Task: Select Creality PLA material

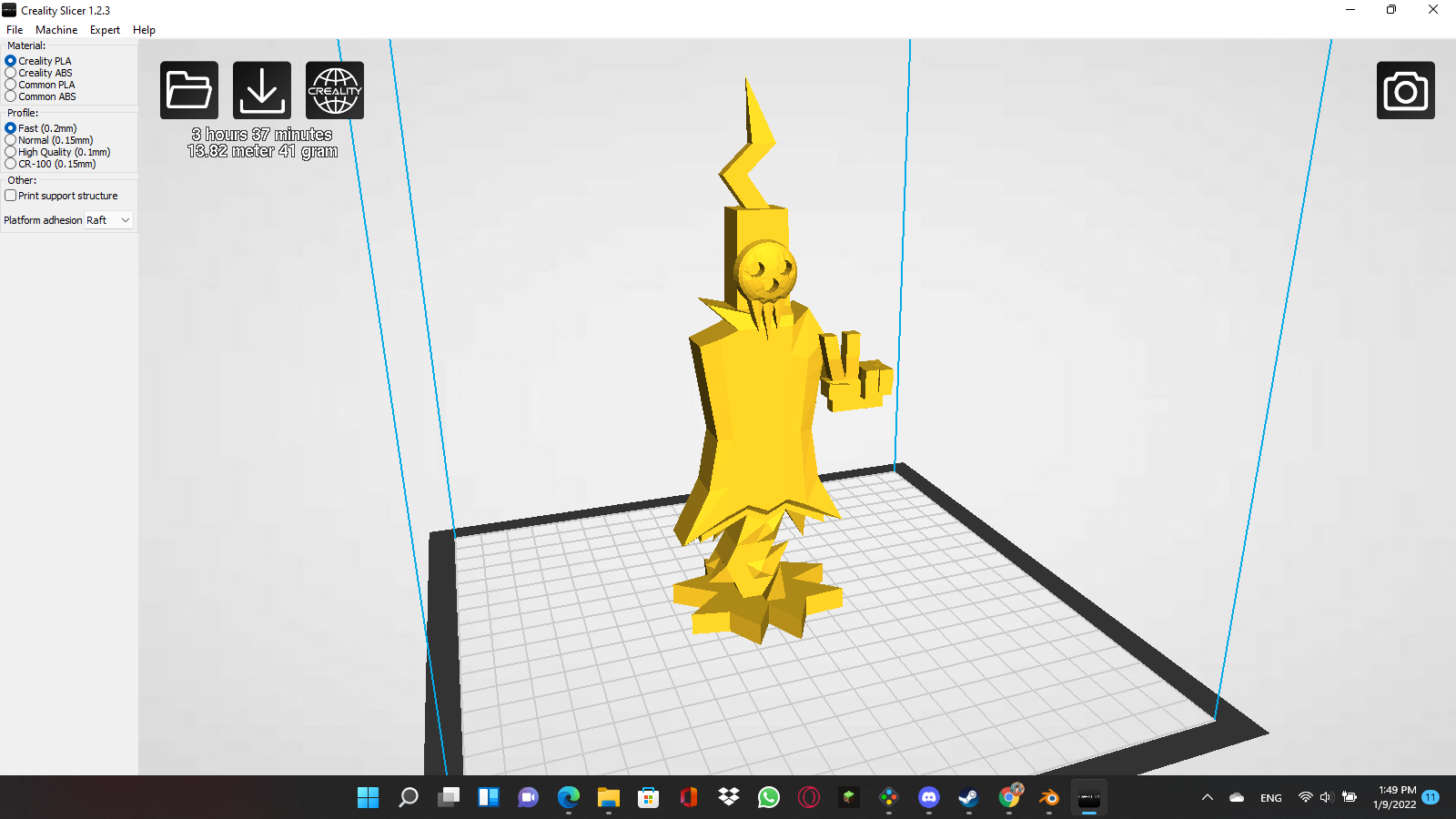Action: click(38, 61)
